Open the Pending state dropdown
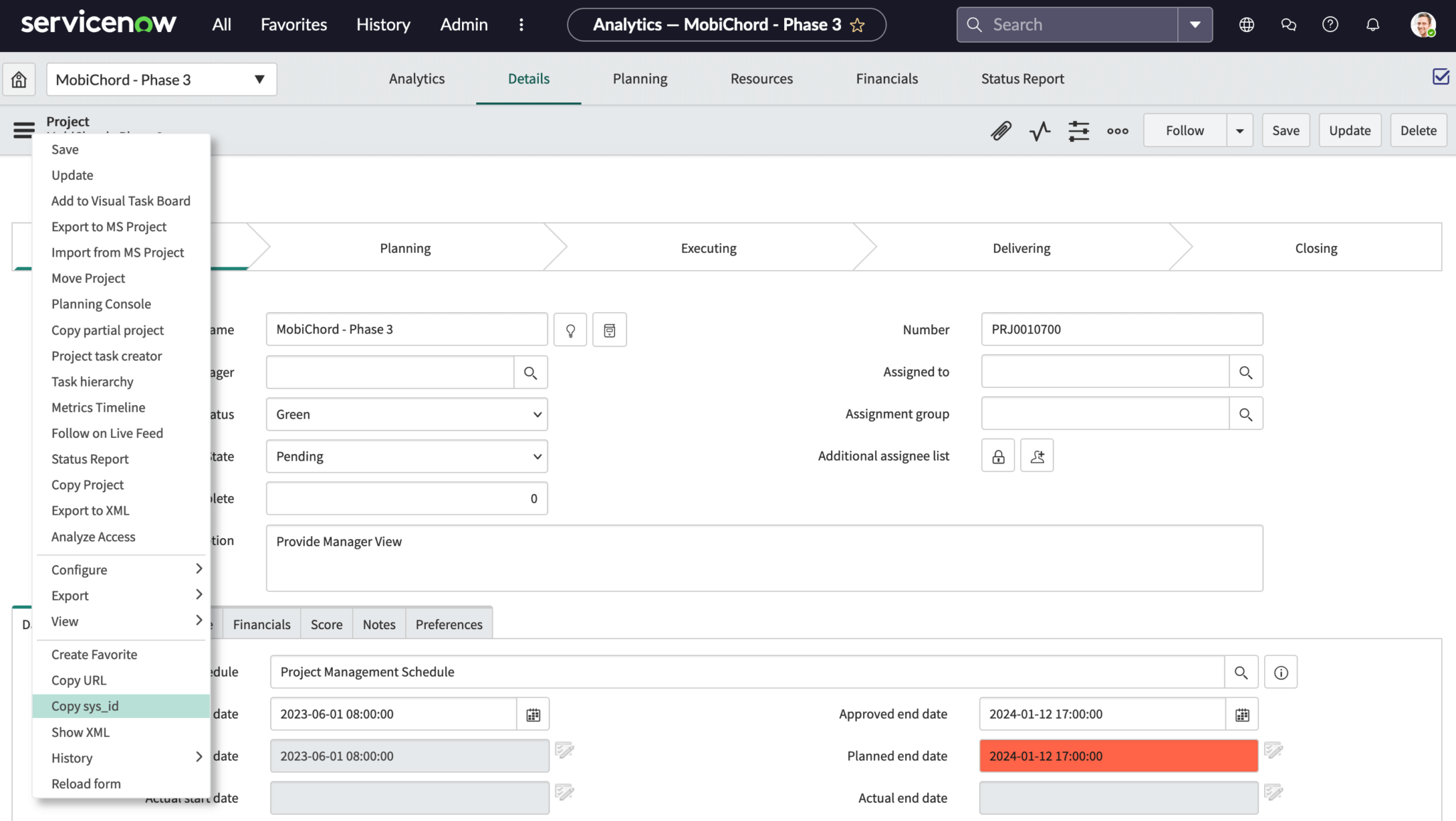 [407, 456]
